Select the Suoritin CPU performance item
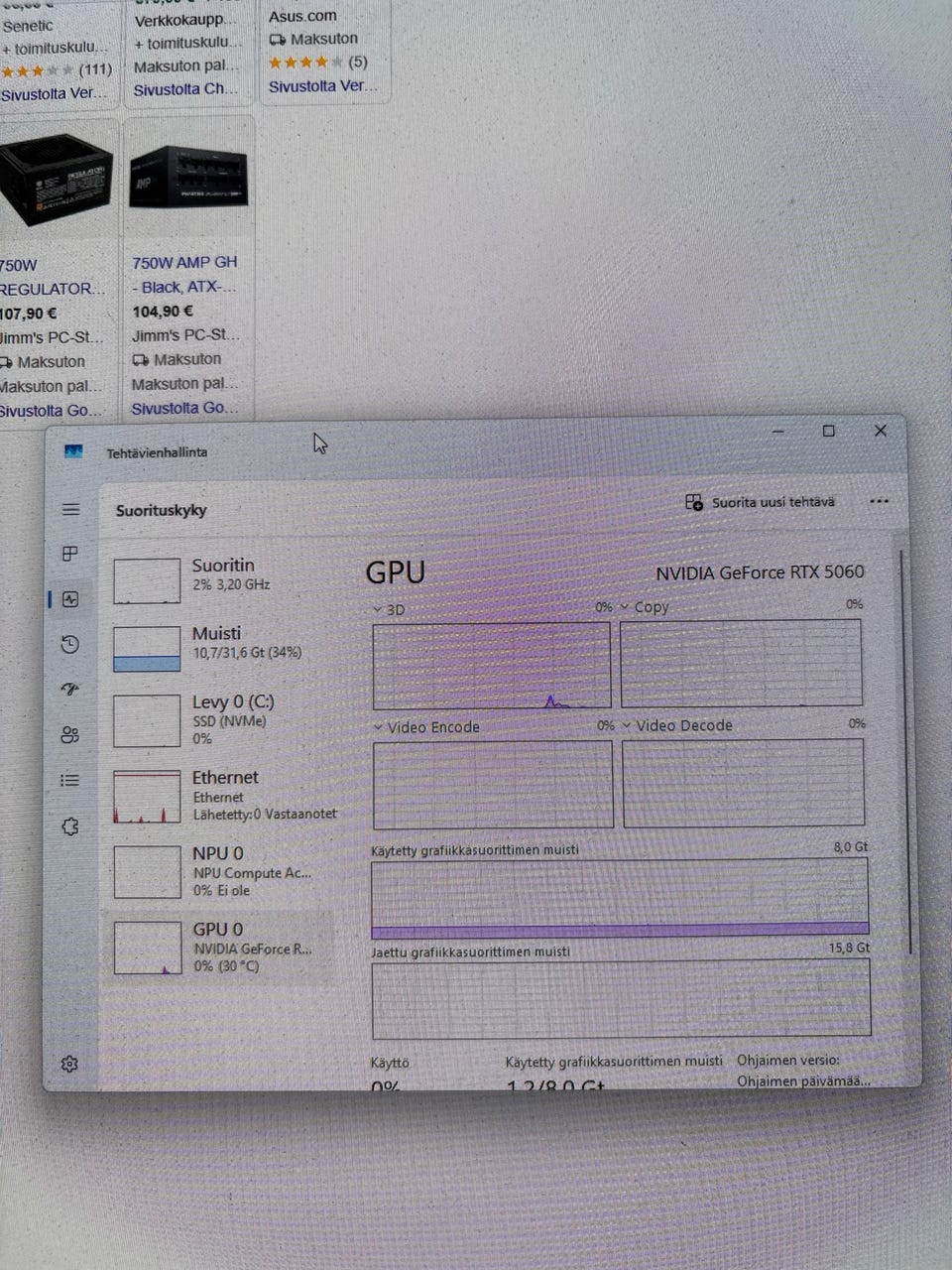This screenshot has width=952, height=1270. pos(219,580)
